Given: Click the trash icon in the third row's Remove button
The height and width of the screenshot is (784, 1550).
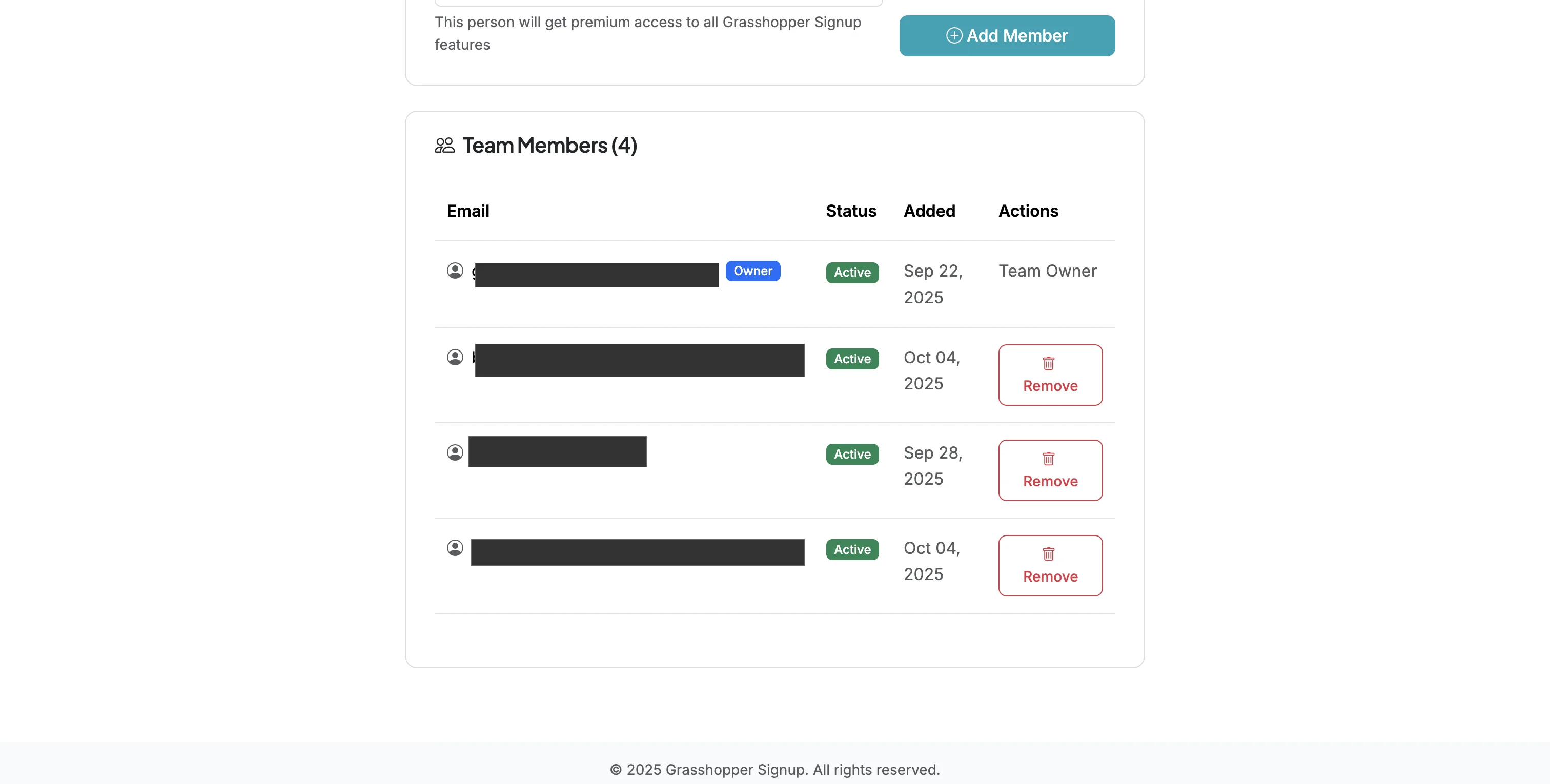Looking at the screenshot, I should [x=1048, y=458].
